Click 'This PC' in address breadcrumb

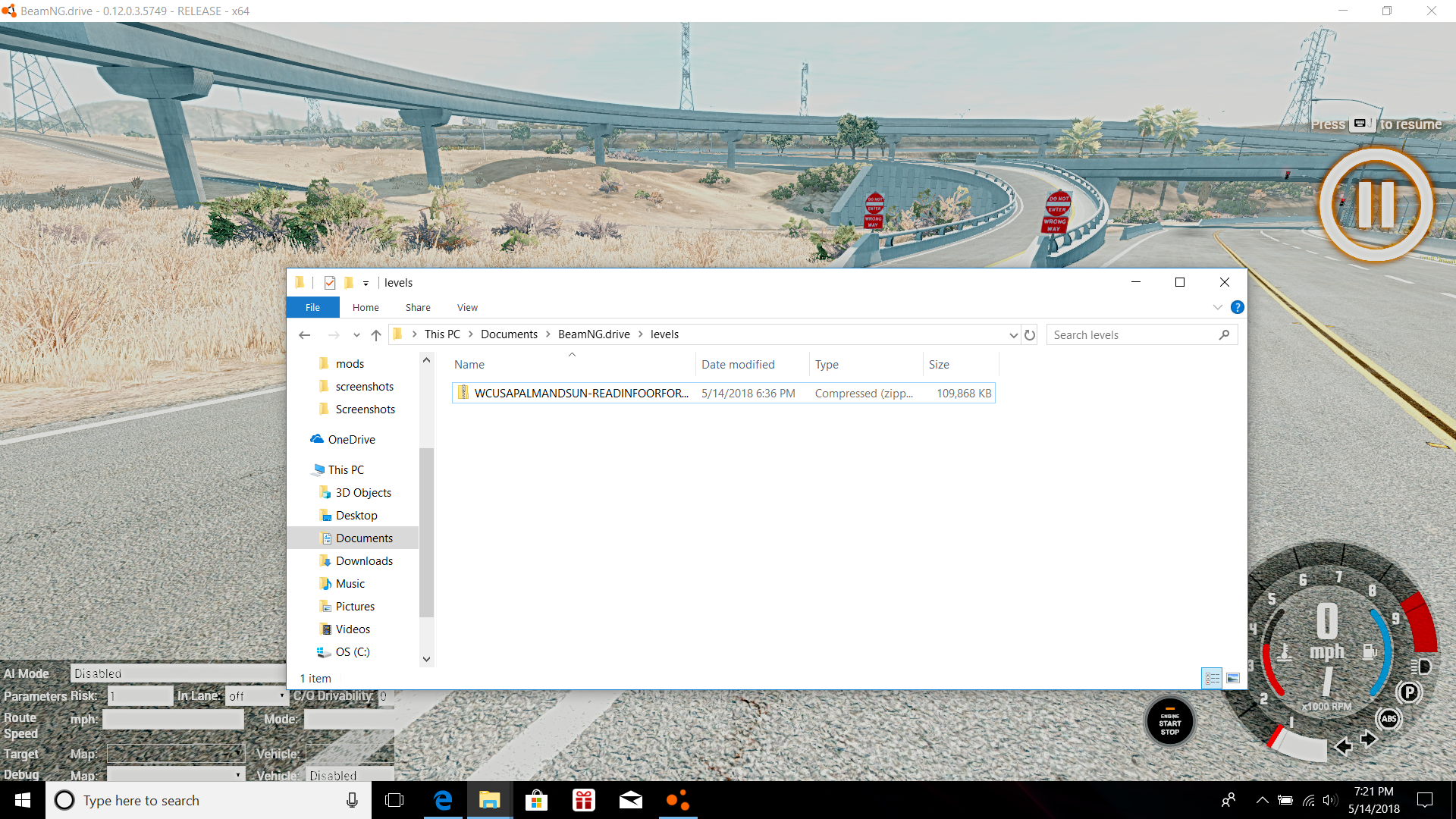(442, 334)
